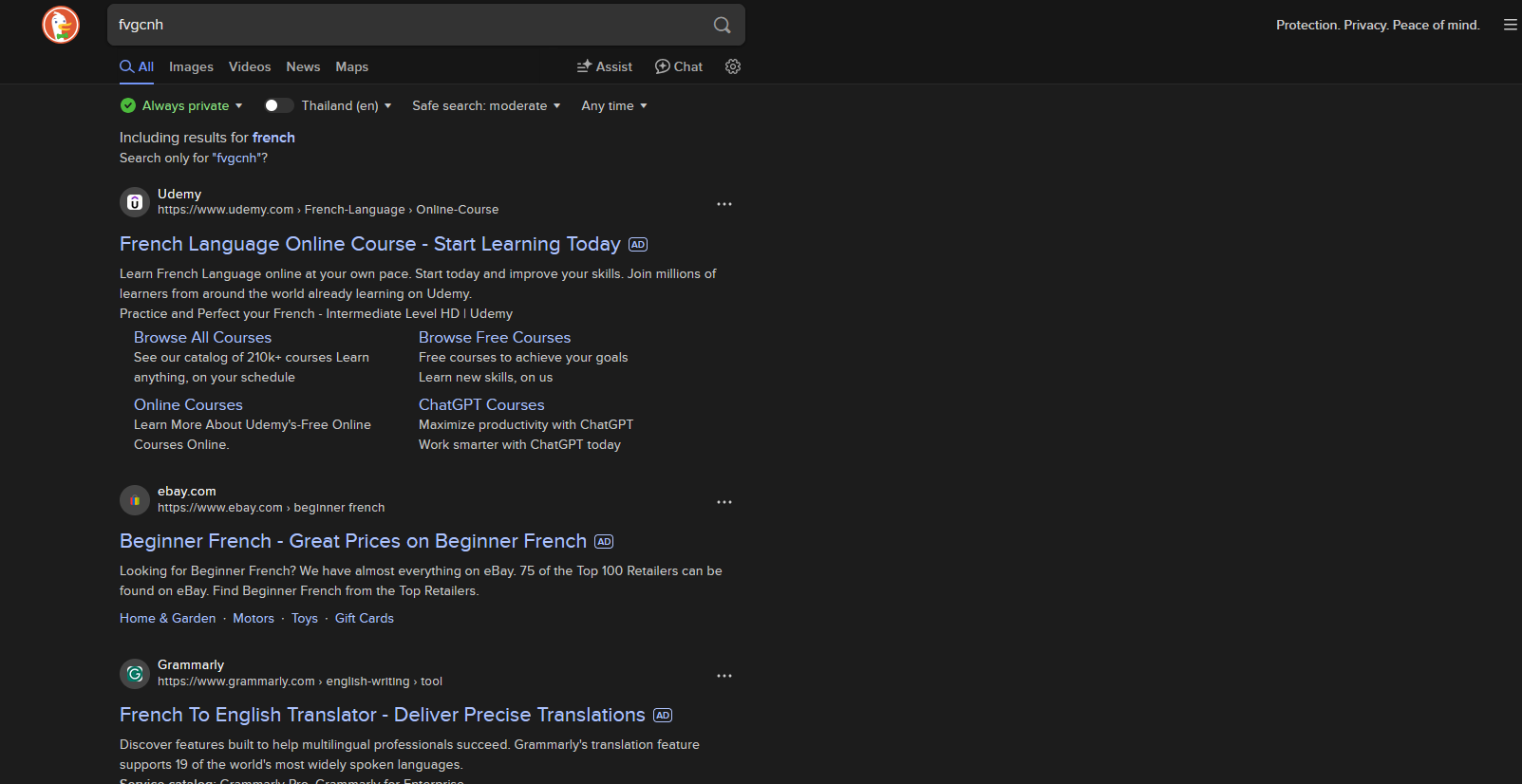Image resolution: width=1522 pixels, height=784 pixels.
Task: Open the Motors eBay link
Action: [254, 618]
